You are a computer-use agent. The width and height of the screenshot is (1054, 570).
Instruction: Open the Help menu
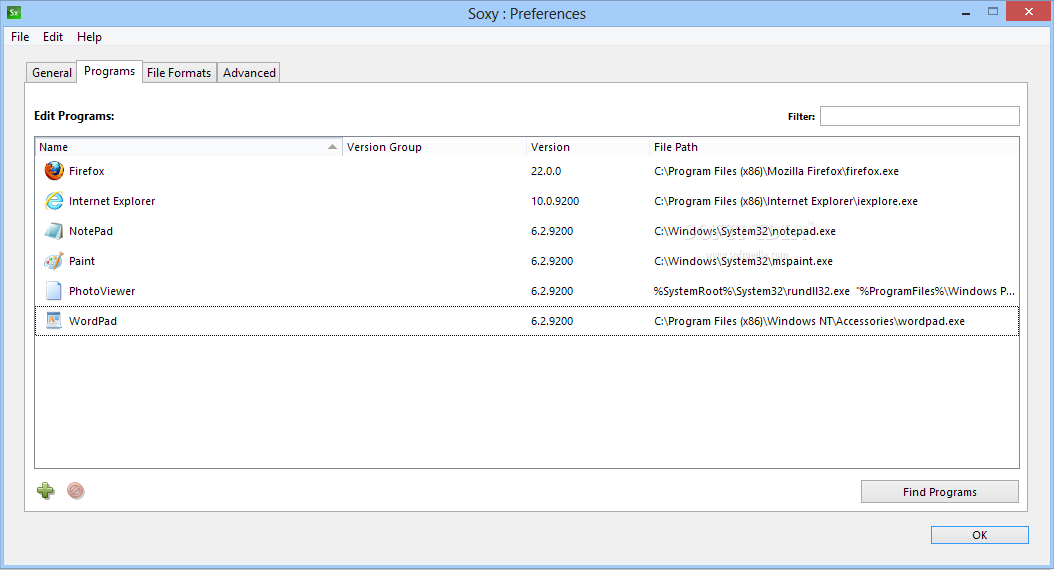pos(89,37)
